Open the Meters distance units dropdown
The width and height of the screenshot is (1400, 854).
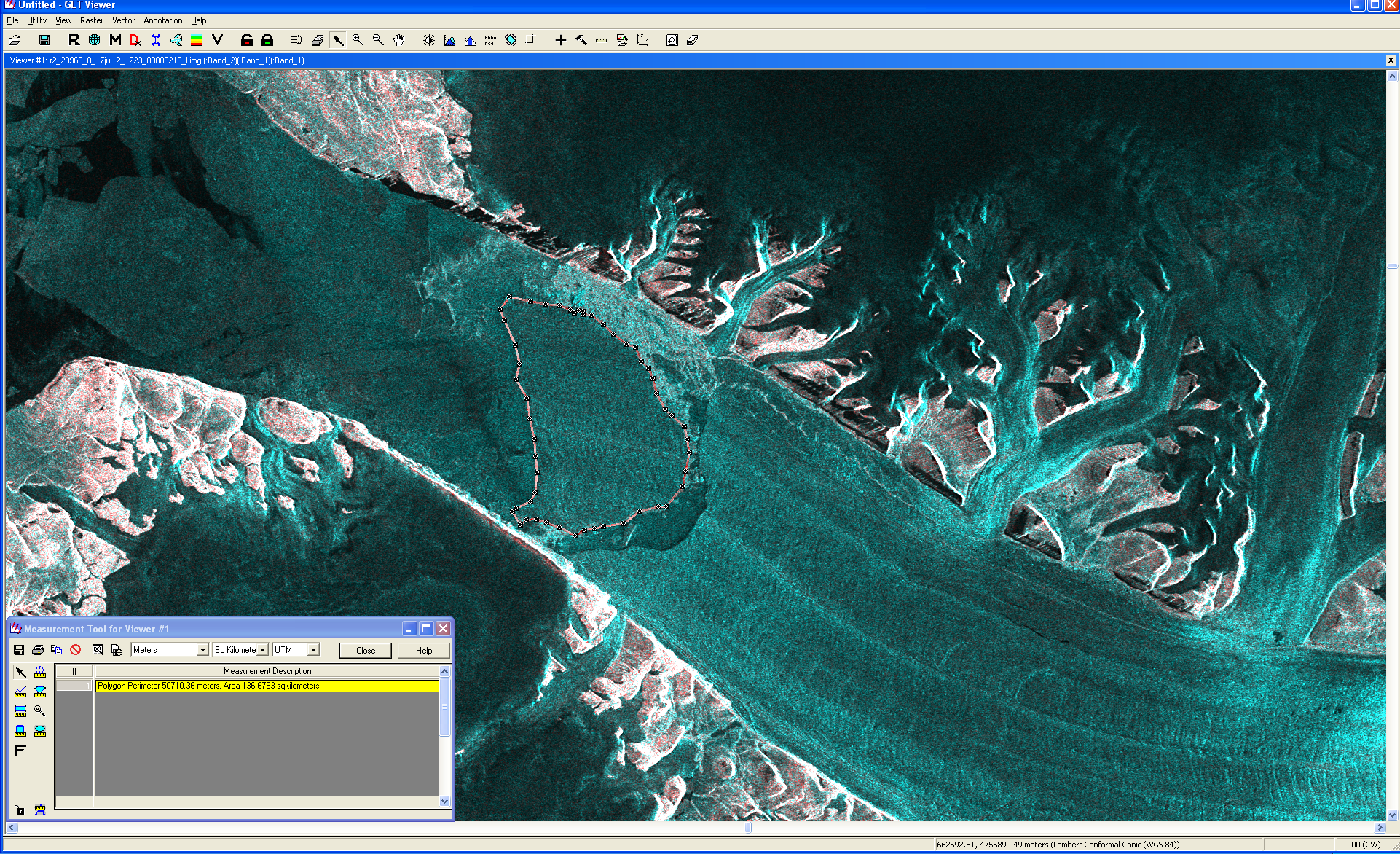click(202, 650)
